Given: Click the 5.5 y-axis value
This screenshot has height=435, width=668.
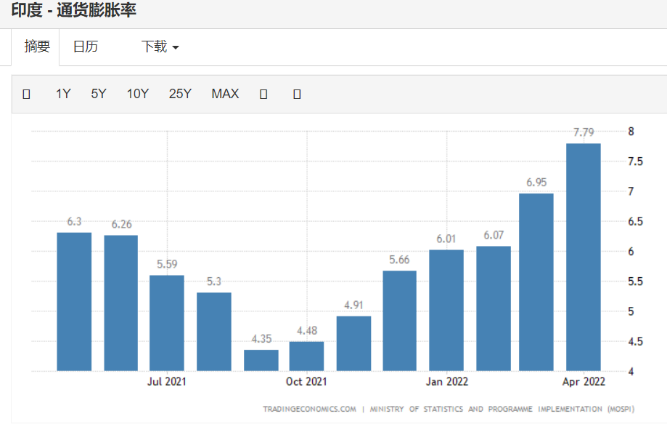Looking at the screenshot, I should (x=635, y=282).
